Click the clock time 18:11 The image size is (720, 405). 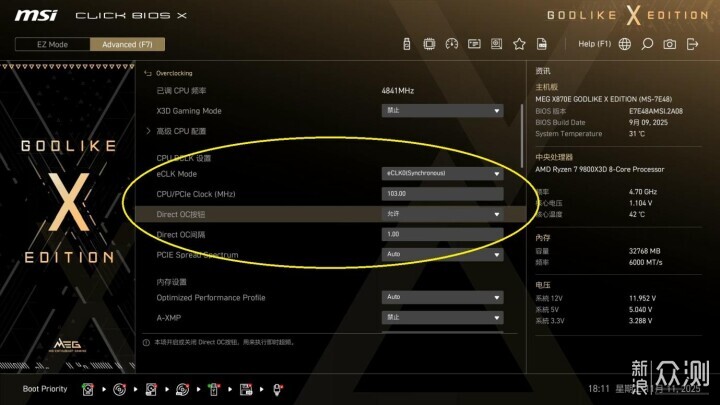[598, 389]
